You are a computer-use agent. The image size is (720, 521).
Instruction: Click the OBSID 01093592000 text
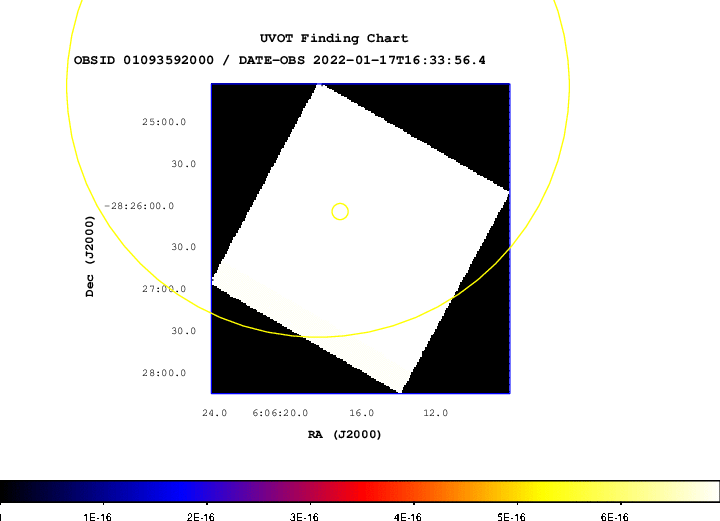pos(144,60)
